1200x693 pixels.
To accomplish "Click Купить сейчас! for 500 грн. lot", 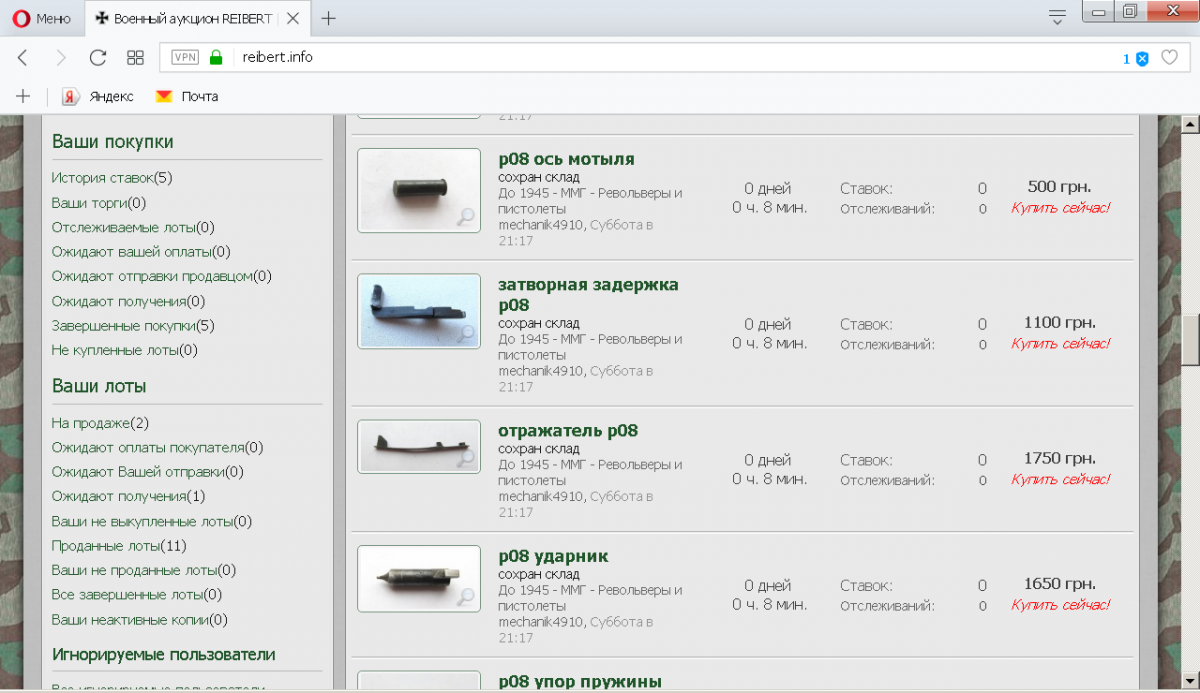I will point(1060,208).
